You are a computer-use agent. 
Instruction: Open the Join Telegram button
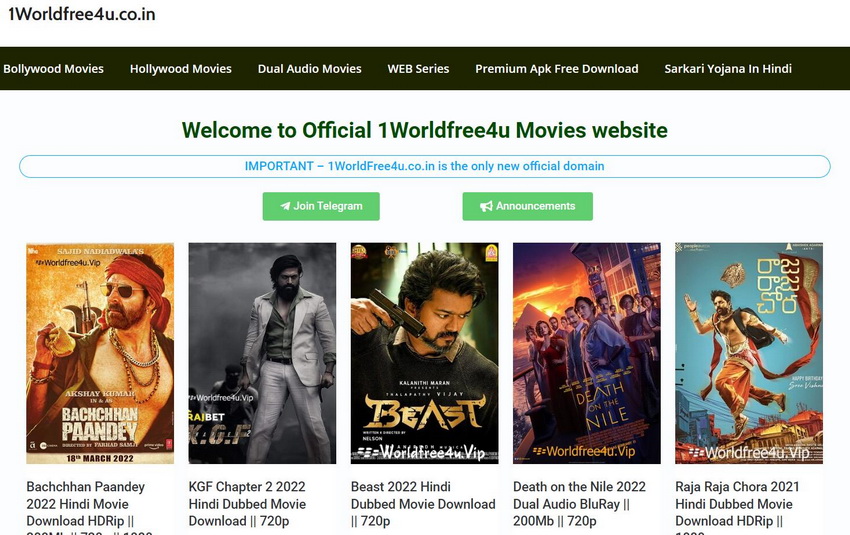click(321, 206)
